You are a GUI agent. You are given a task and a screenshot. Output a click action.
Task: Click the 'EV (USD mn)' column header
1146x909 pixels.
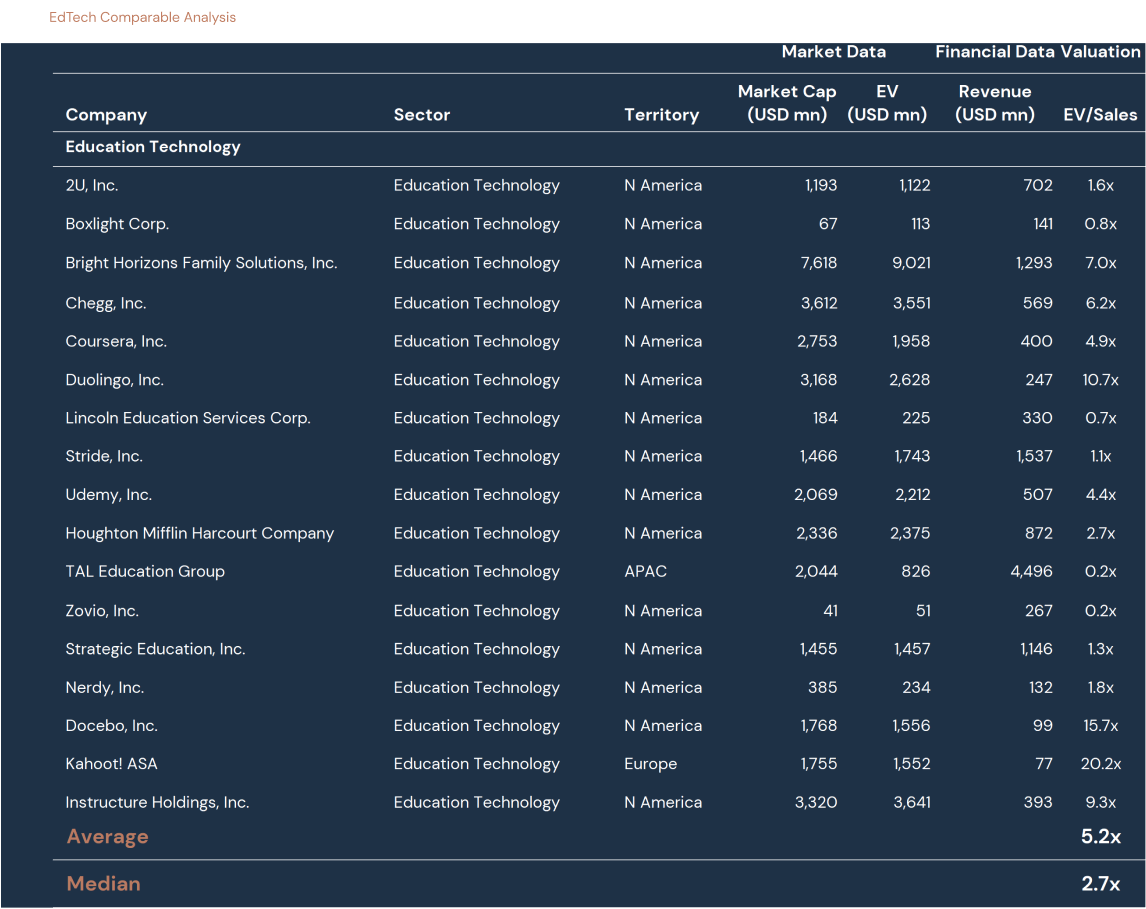(x=887, y=103)
